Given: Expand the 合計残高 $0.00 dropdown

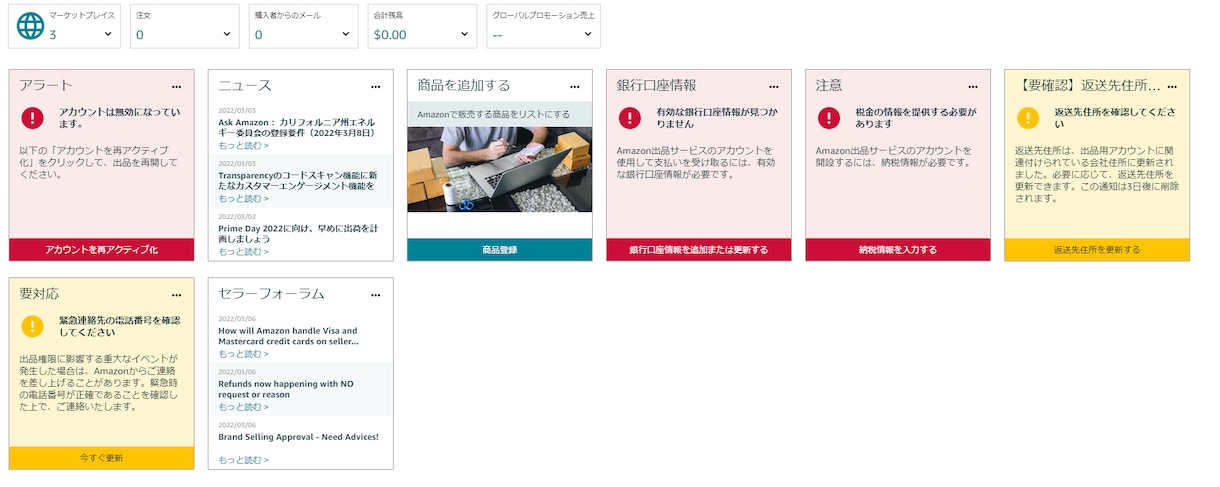Looking at the screenshot, I should pos(465,34).
